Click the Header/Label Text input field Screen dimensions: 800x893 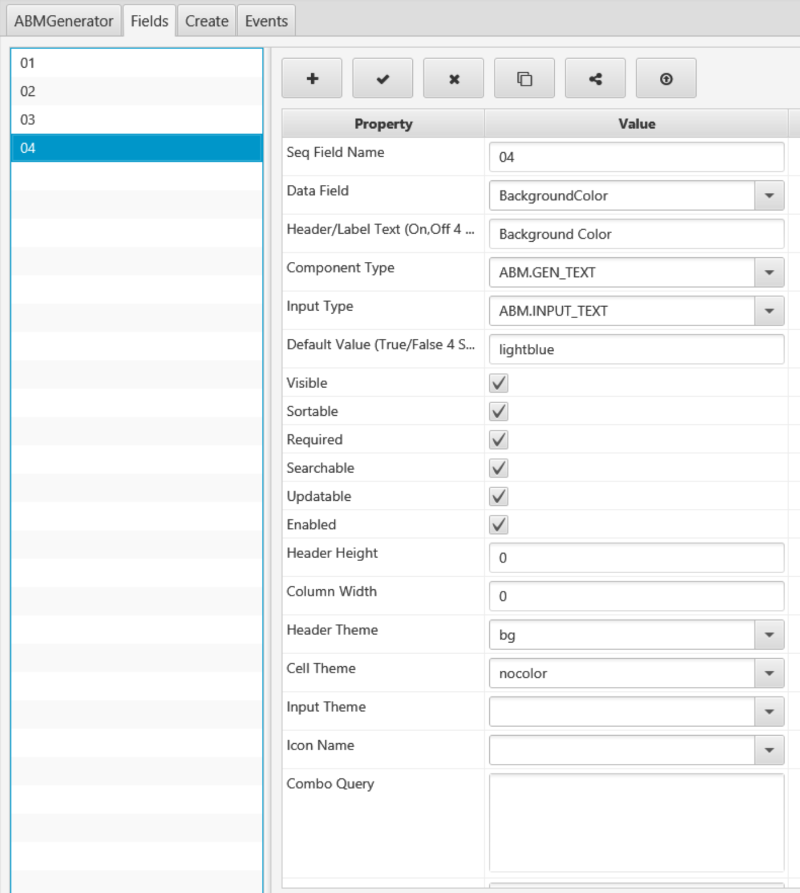click(637, 234)
